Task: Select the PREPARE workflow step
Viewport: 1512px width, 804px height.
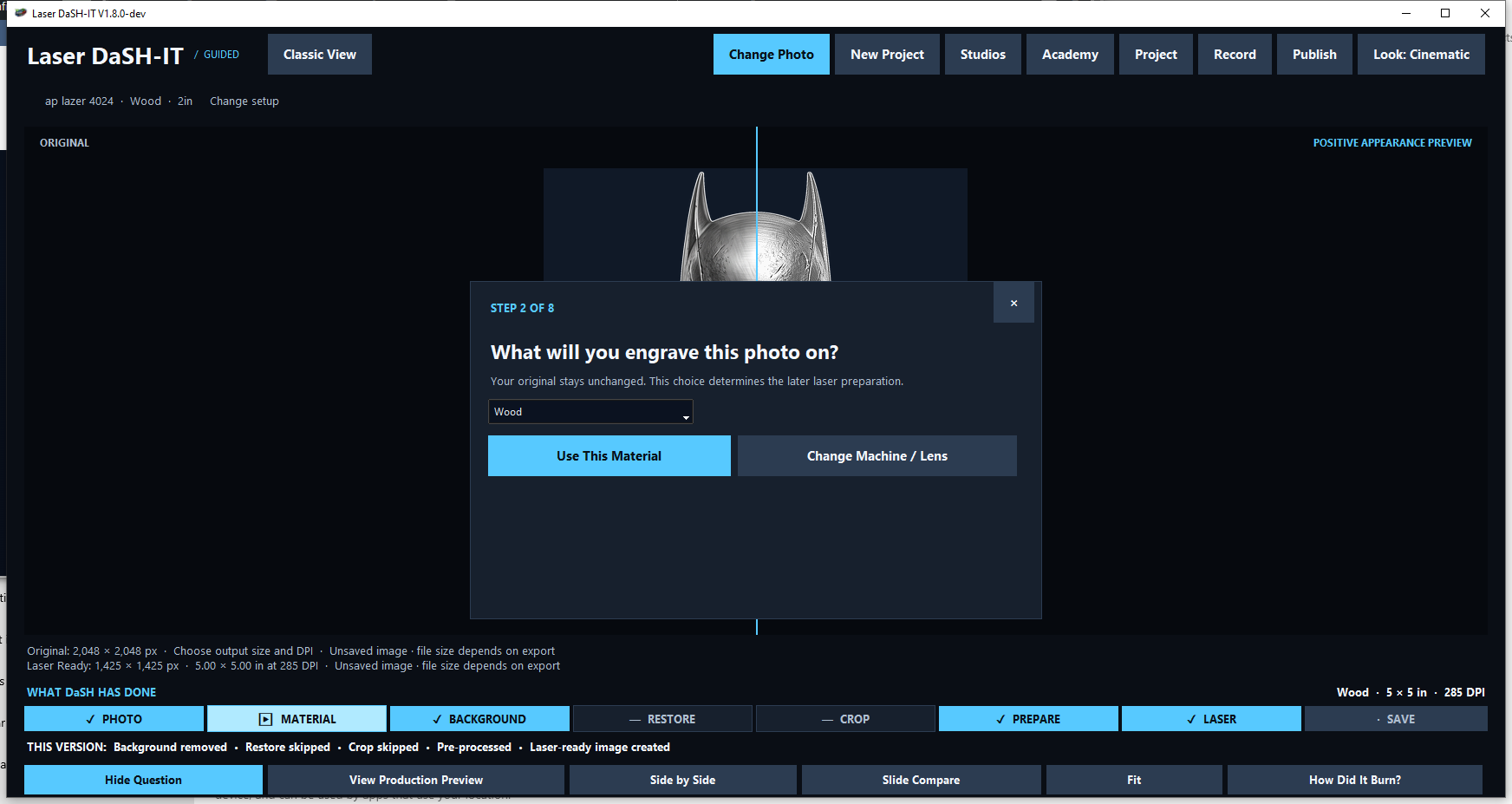Action: click(1028, 718)
